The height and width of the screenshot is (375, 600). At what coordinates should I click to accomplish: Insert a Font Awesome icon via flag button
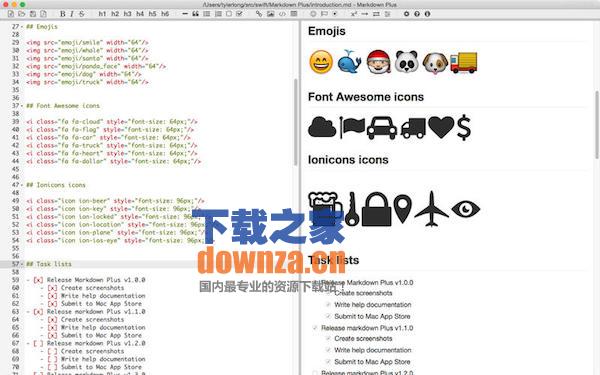(324, 14)
